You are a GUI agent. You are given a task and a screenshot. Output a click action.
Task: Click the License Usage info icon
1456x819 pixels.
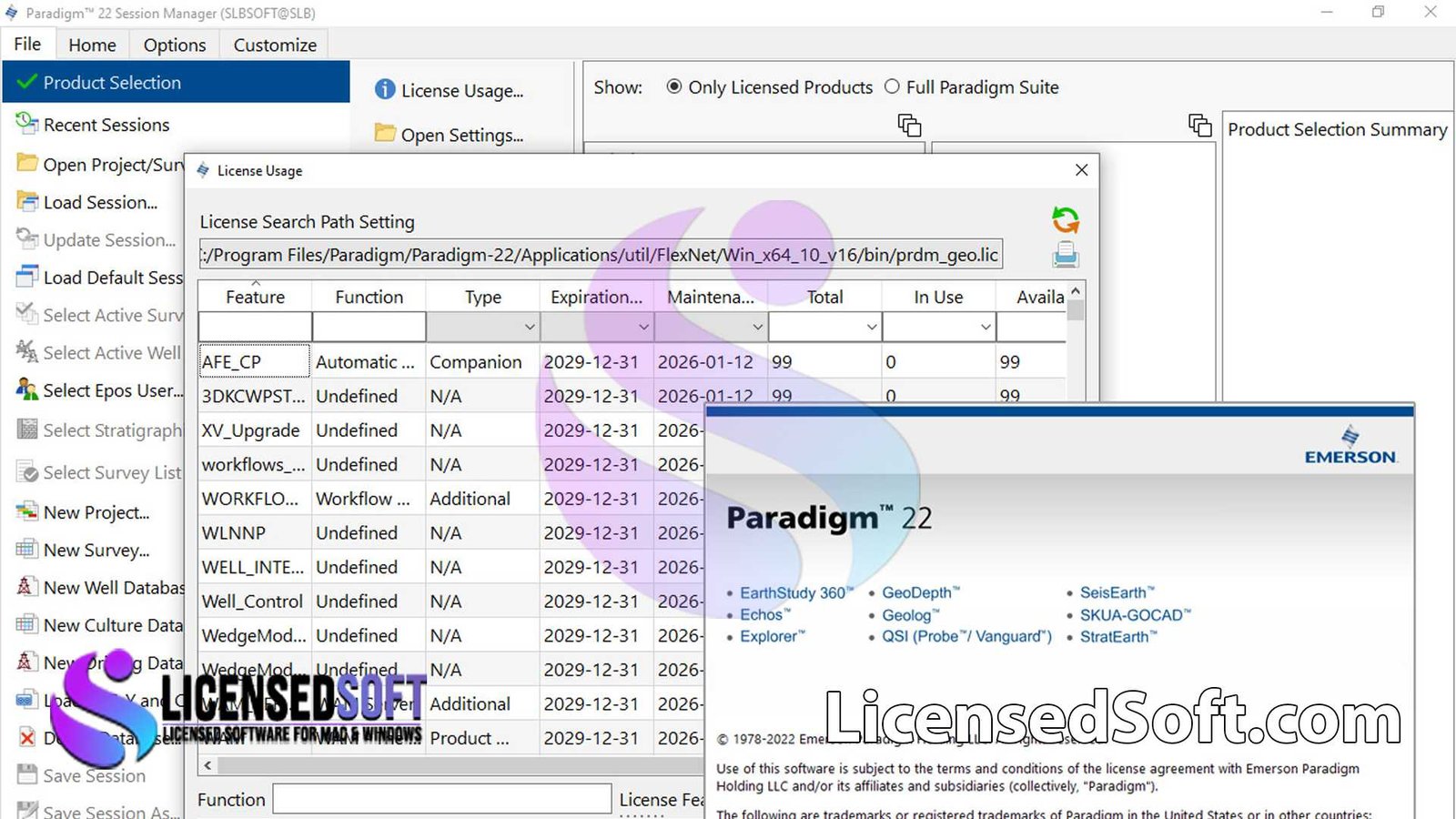pyautogui.click(x=385, y=89)
